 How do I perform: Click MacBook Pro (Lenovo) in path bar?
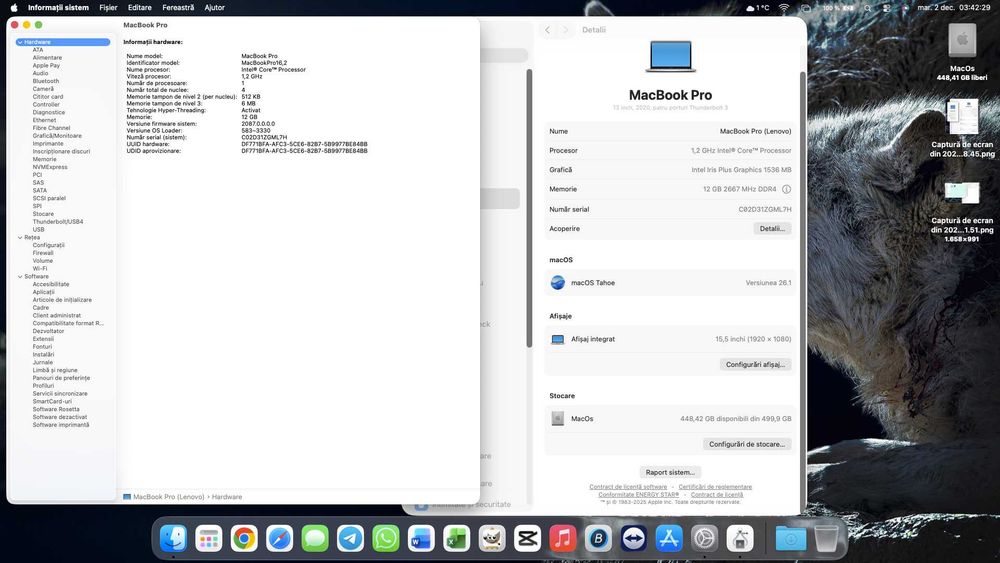pos(168,497)
